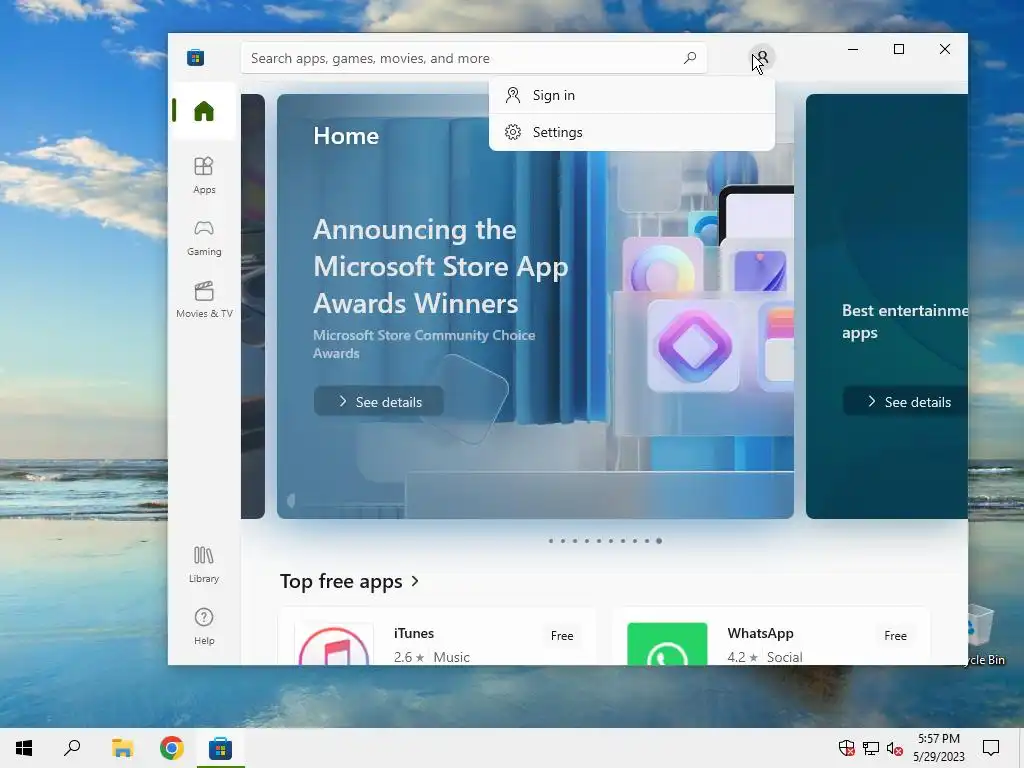Open the notification center
This screenshot has height=768, width=1024.
pos(991,748)
